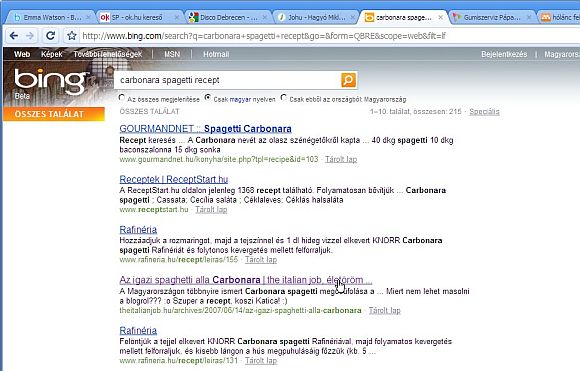
Task: Close the Disco Debrecen tab
Action: tap(264, 17)
